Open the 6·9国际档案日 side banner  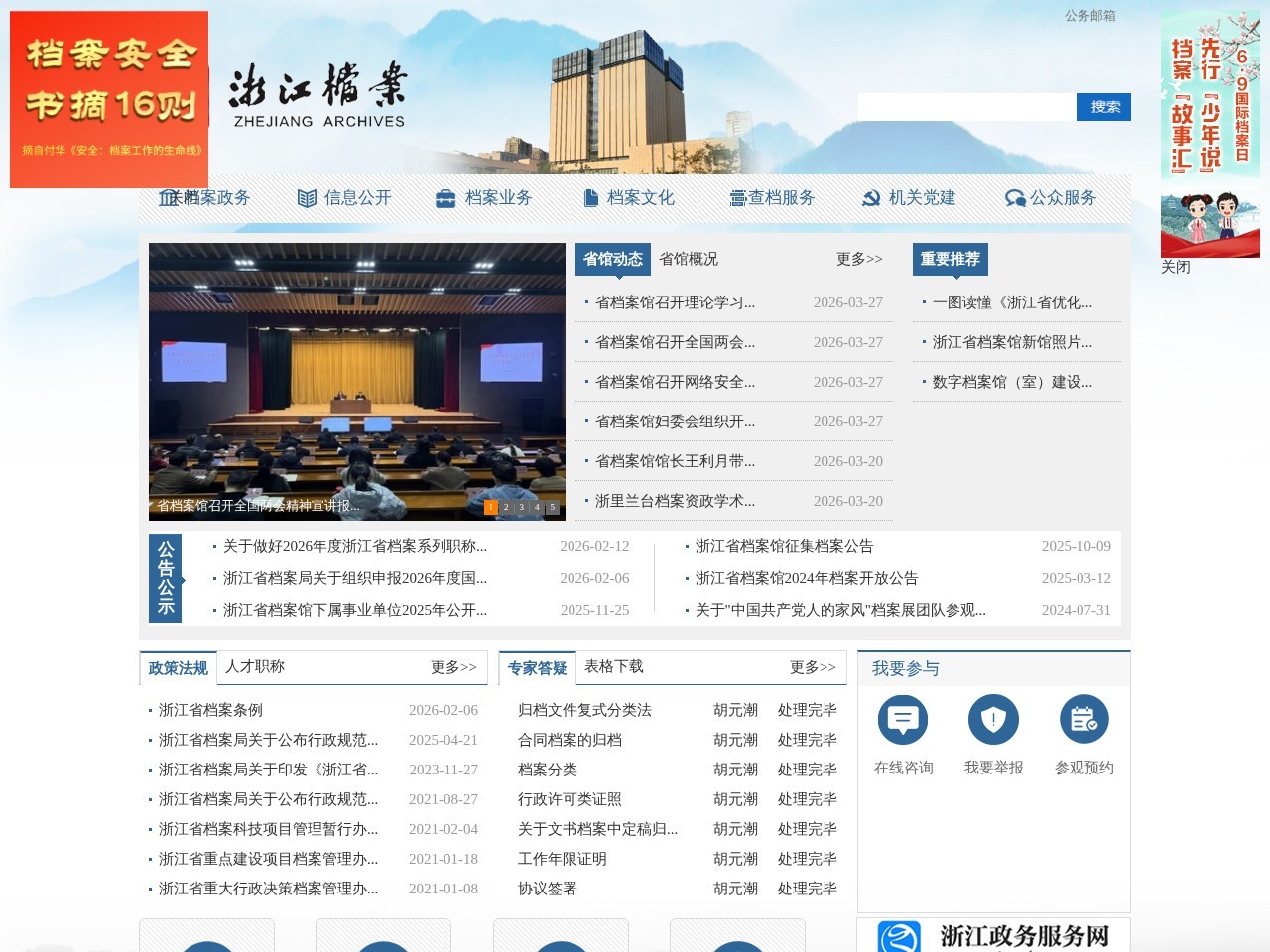click(x=1210, y=134)
